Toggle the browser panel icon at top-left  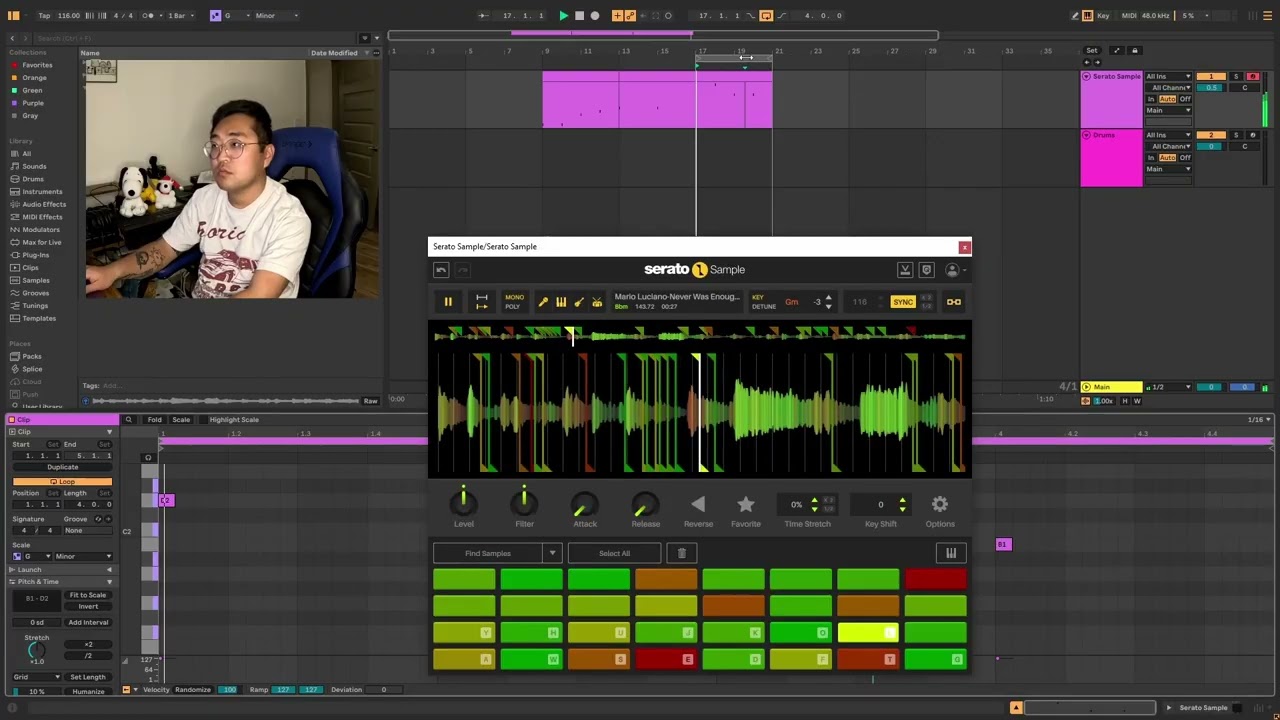click(14, 15)
